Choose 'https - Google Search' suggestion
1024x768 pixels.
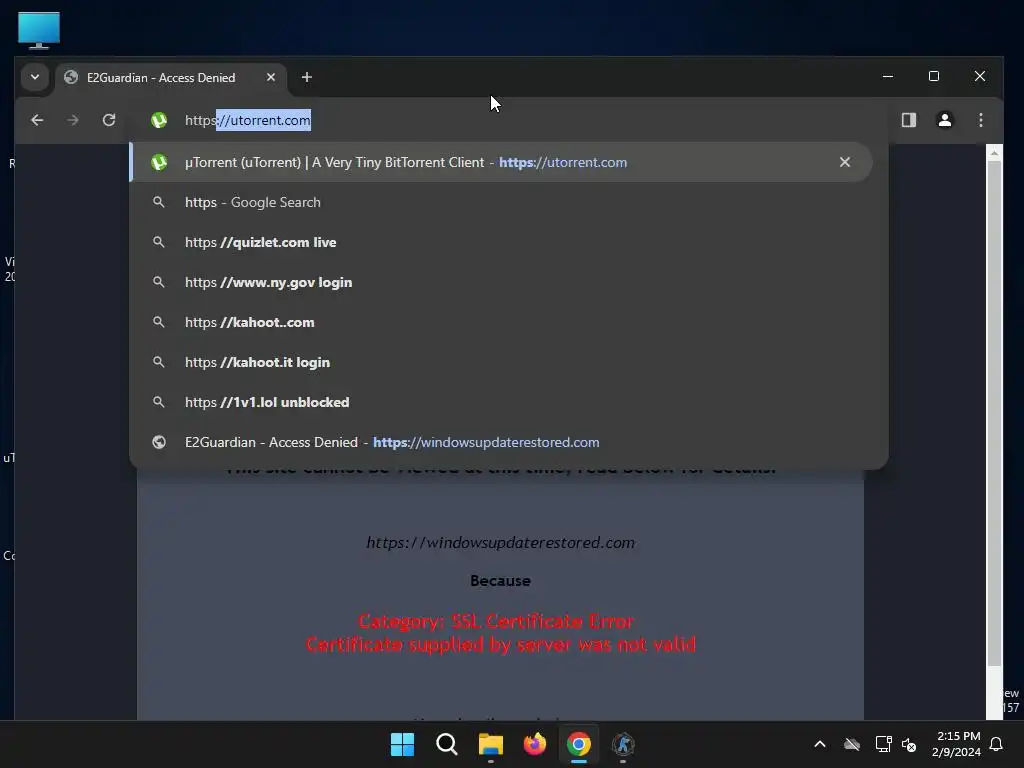[501, 202]
